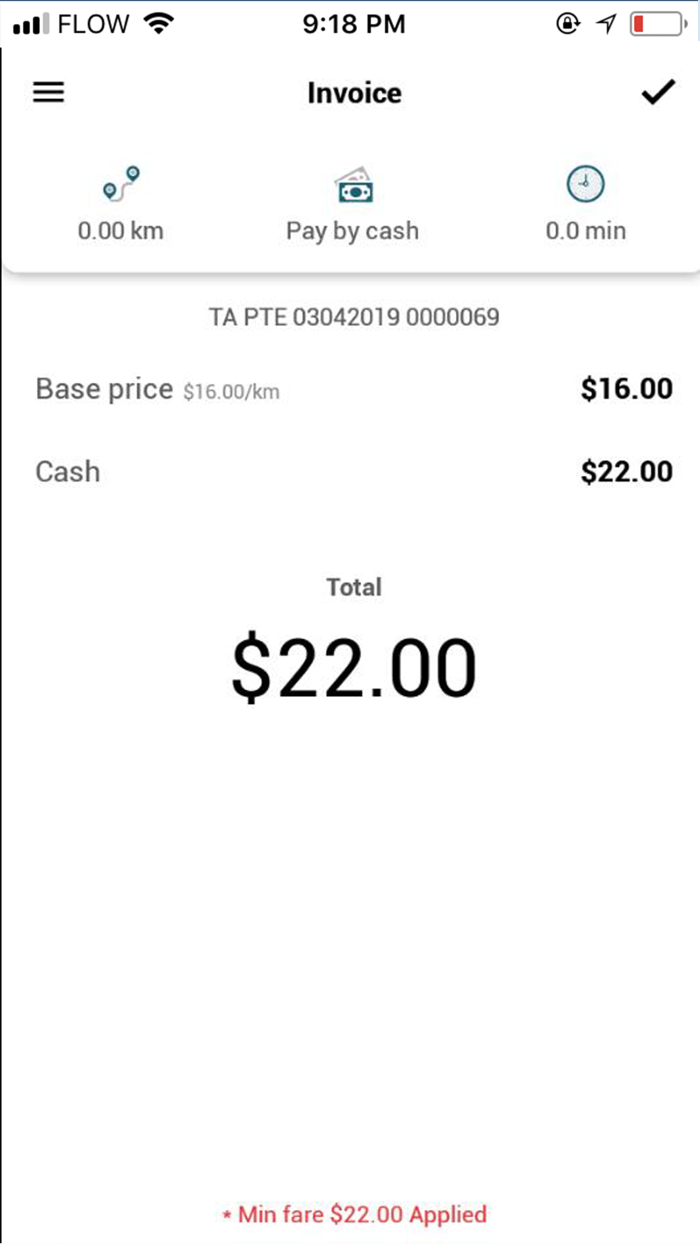Click the orientation lock icon in status bar

[567, 23]
